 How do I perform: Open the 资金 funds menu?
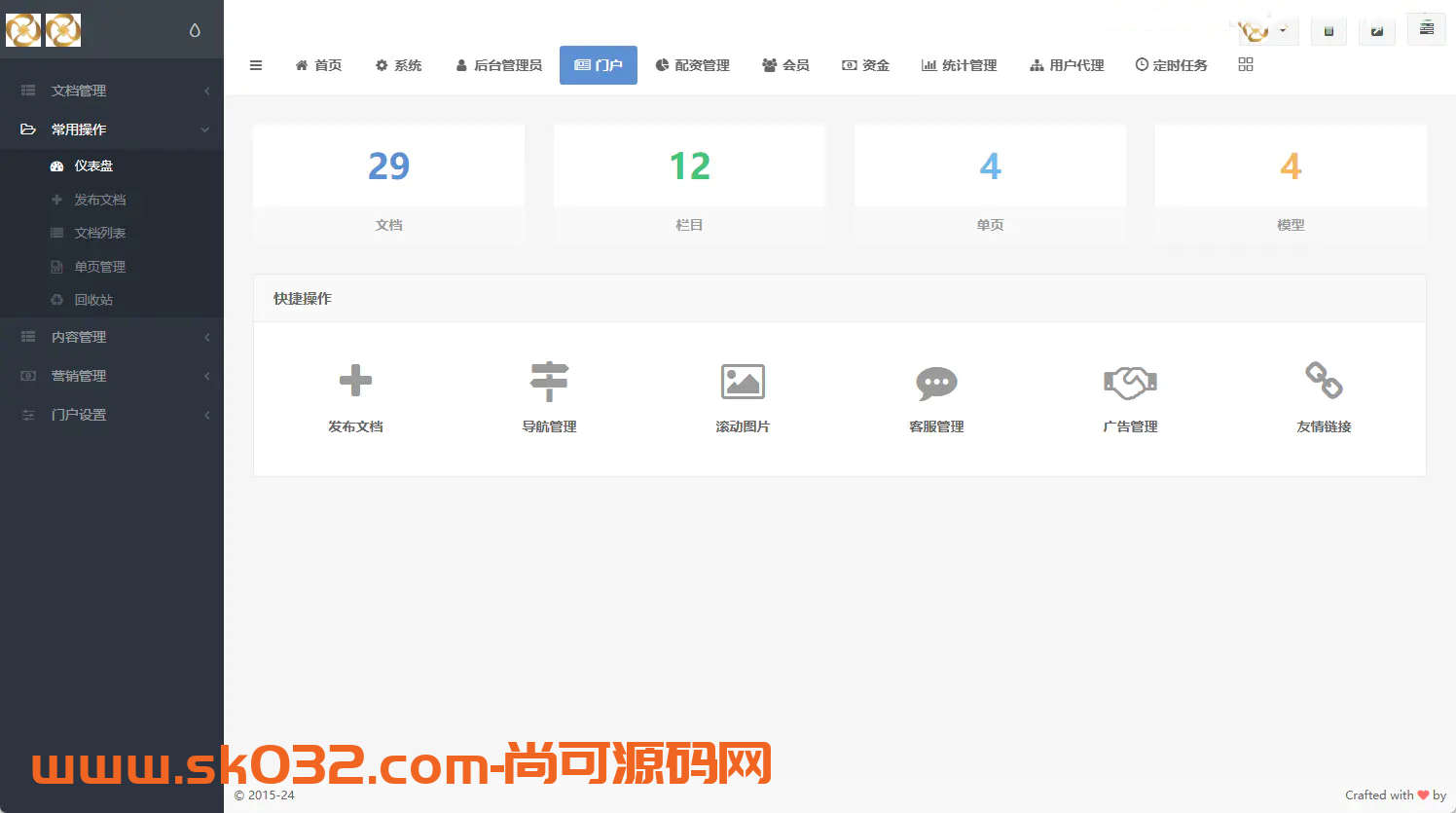[866, 65]
